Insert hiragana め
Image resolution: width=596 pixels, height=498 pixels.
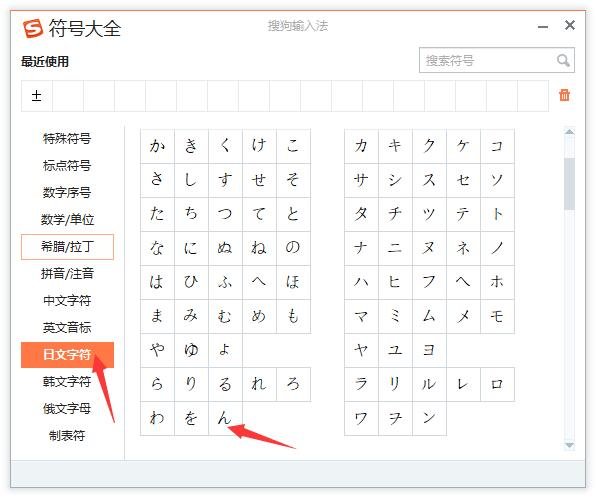(x=259, y=316)
